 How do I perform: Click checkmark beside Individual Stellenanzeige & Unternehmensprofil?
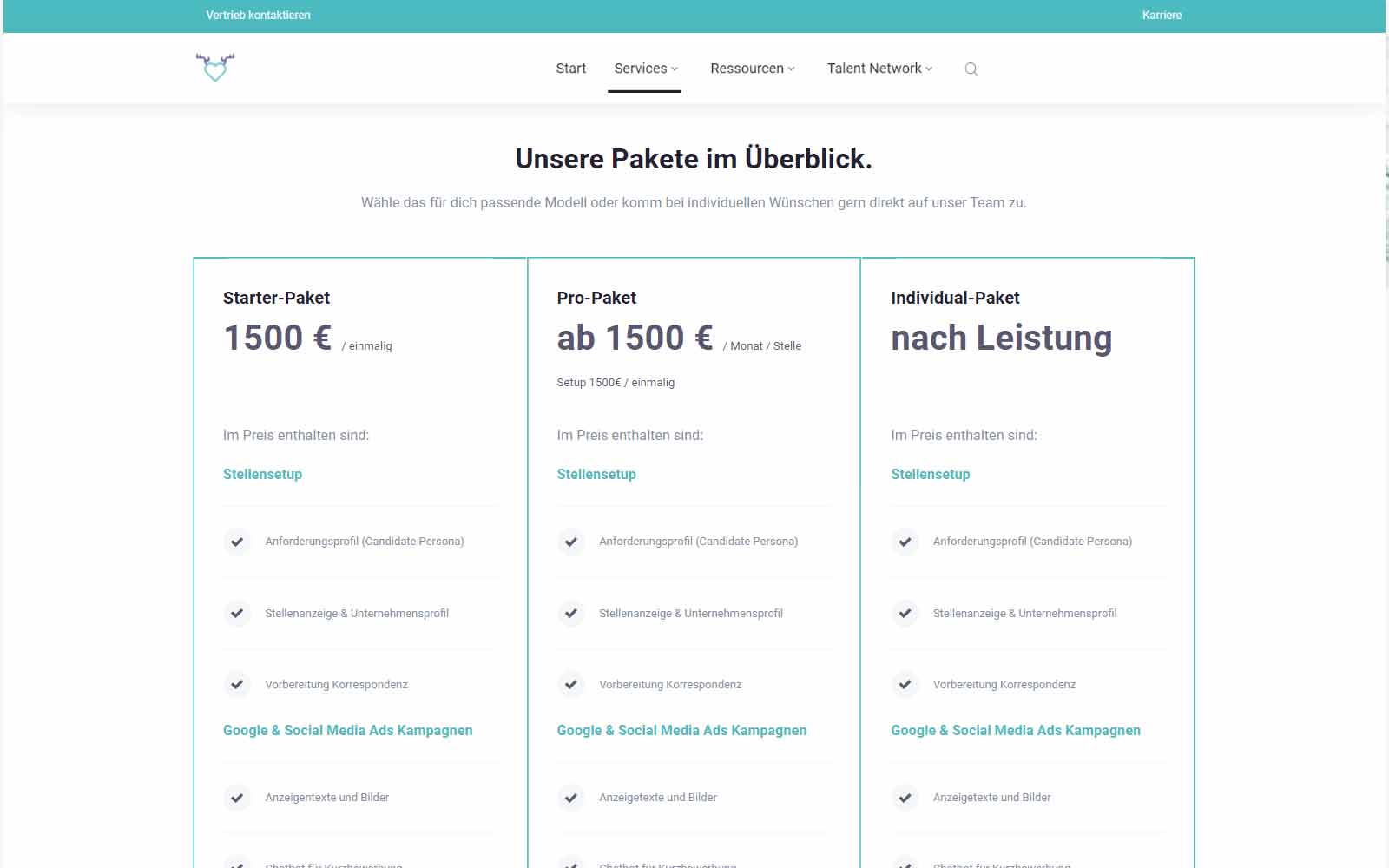click(905, 614)
